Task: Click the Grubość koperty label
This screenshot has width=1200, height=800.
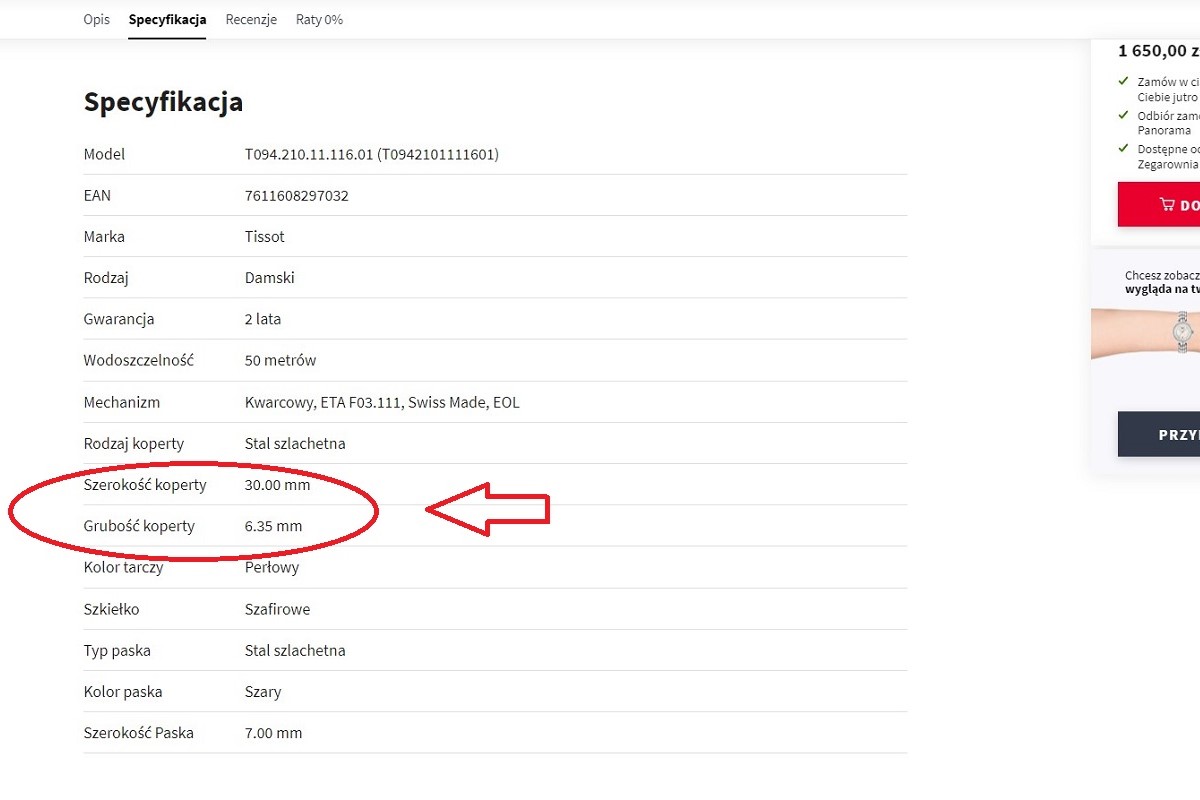Action: tap(139, 526)
